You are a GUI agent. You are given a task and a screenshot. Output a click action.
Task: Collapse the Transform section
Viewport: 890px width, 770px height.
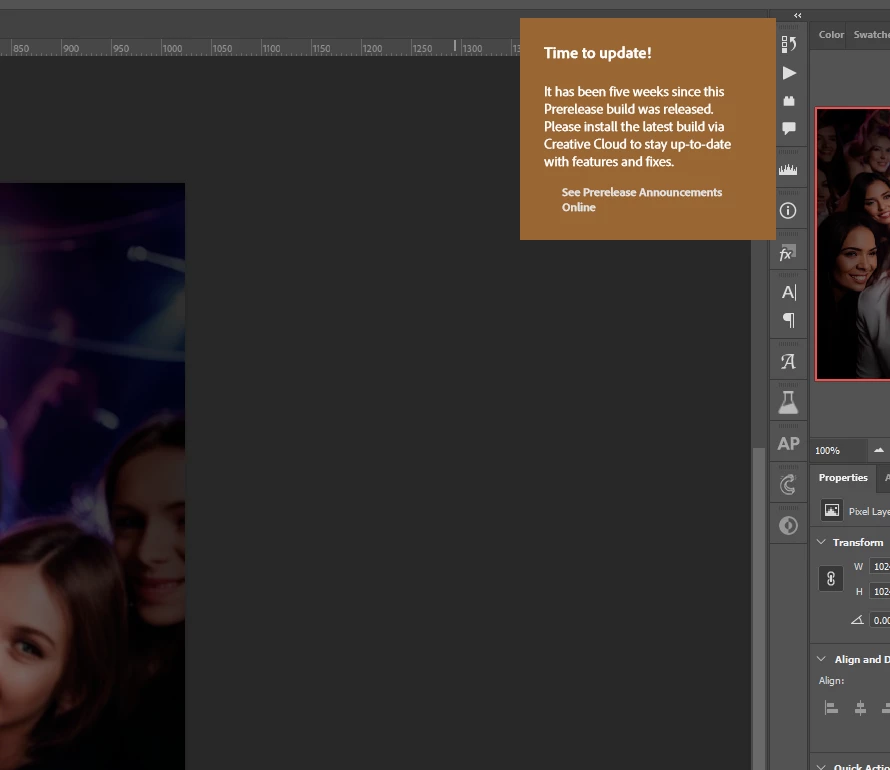point(821,542)
